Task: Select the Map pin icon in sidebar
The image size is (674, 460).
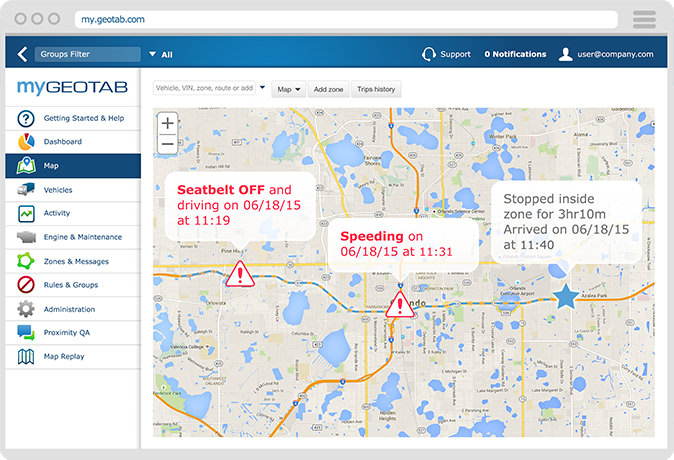Action: coord(26,166)
